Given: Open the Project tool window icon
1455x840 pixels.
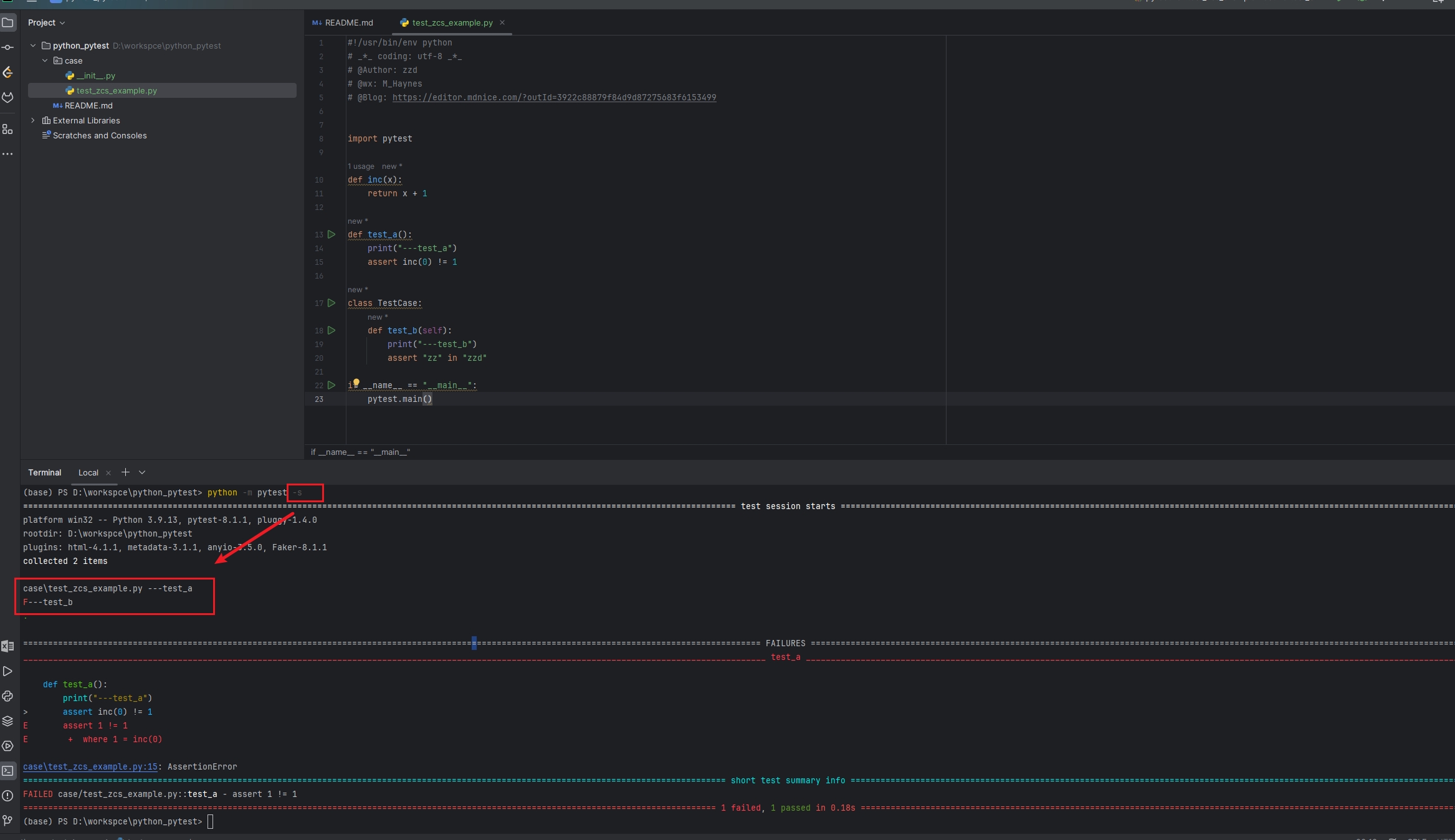Looking at the screenshot, I should point(7,22).
